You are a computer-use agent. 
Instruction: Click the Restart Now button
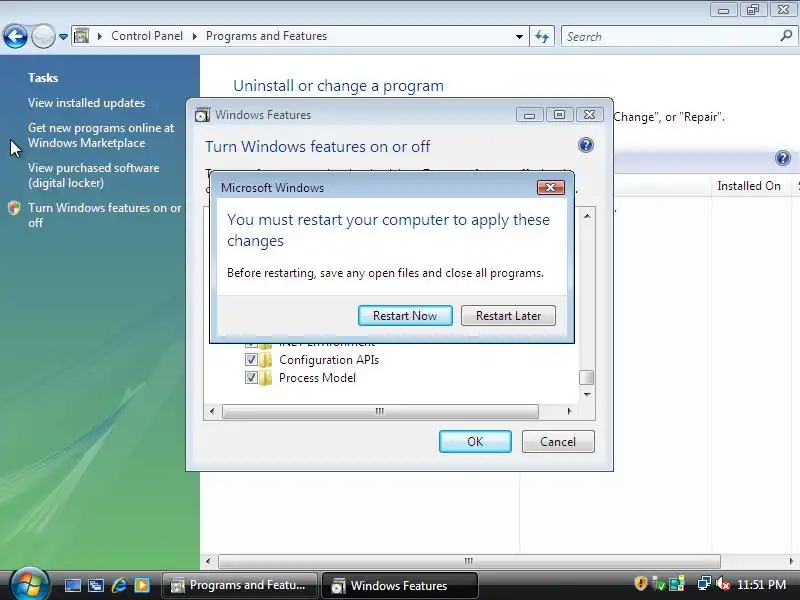pos(405,315)
